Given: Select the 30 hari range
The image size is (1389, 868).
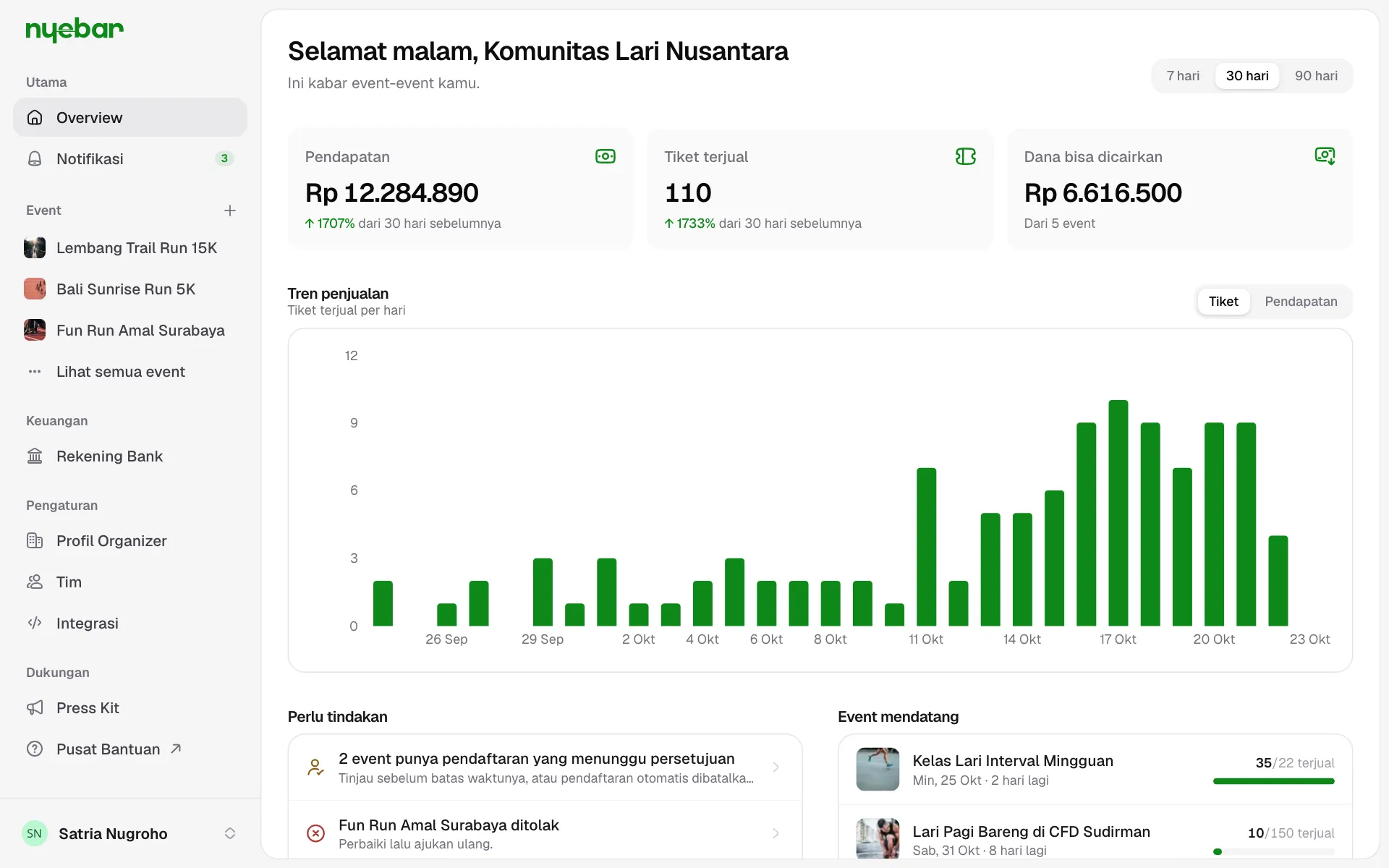Looking at the screenshot, I should click(x=1247, y=76).
